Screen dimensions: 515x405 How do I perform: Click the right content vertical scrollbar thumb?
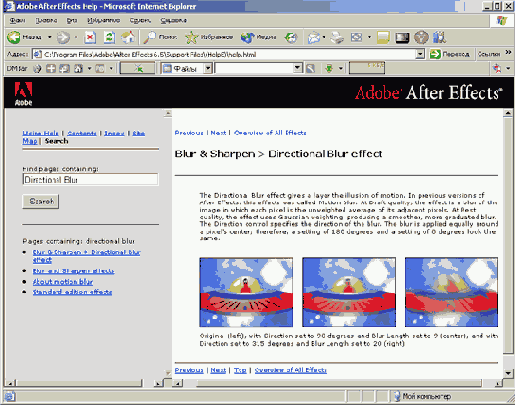(508, 235)
